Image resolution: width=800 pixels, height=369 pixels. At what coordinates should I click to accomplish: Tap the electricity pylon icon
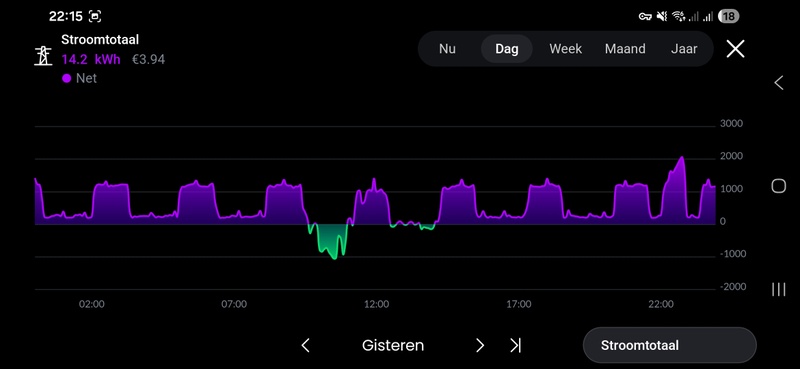[43, 56]
